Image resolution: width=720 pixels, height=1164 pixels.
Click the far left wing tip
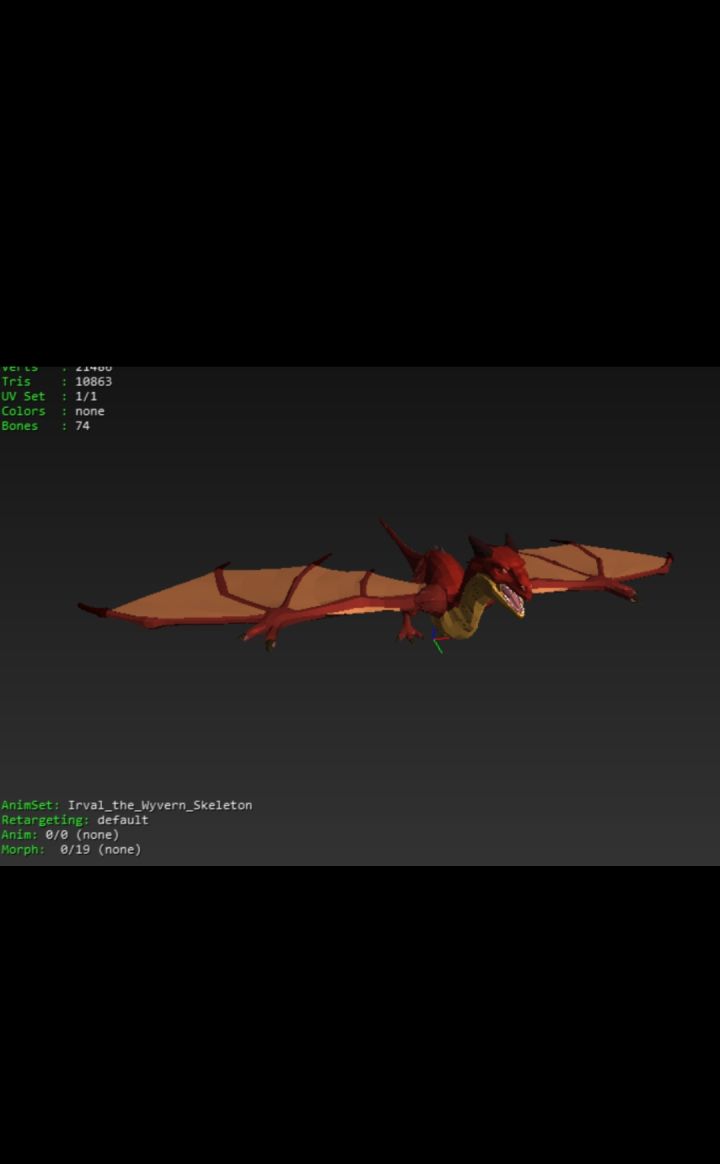point(92,609)
